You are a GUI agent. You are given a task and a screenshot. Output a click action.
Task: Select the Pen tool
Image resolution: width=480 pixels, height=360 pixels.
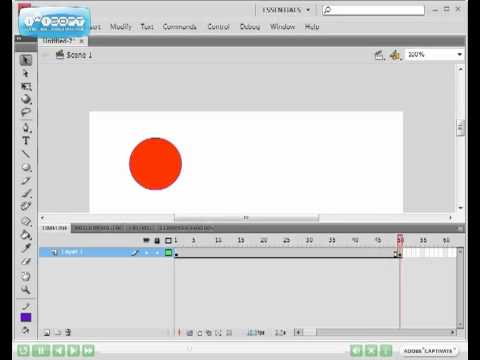coord(26,128)
